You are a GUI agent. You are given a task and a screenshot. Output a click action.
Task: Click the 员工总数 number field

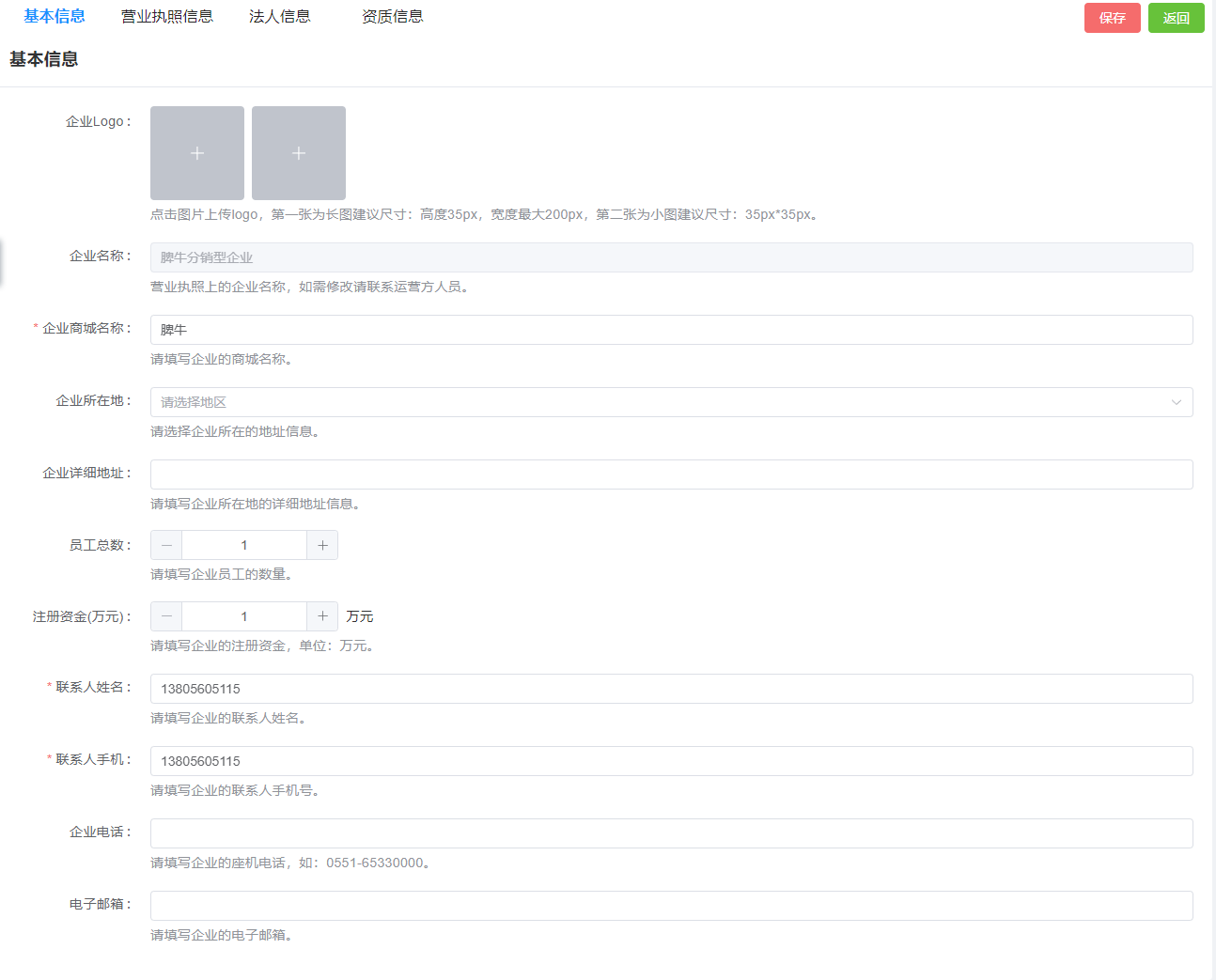click(244, 545)
